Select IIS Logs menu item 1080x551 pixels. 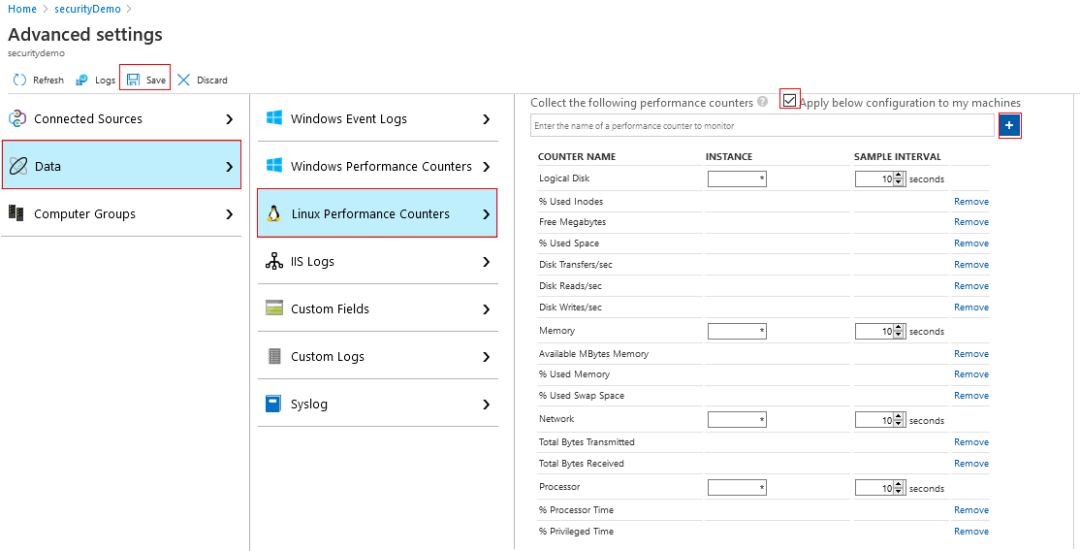tap(377, 261)
